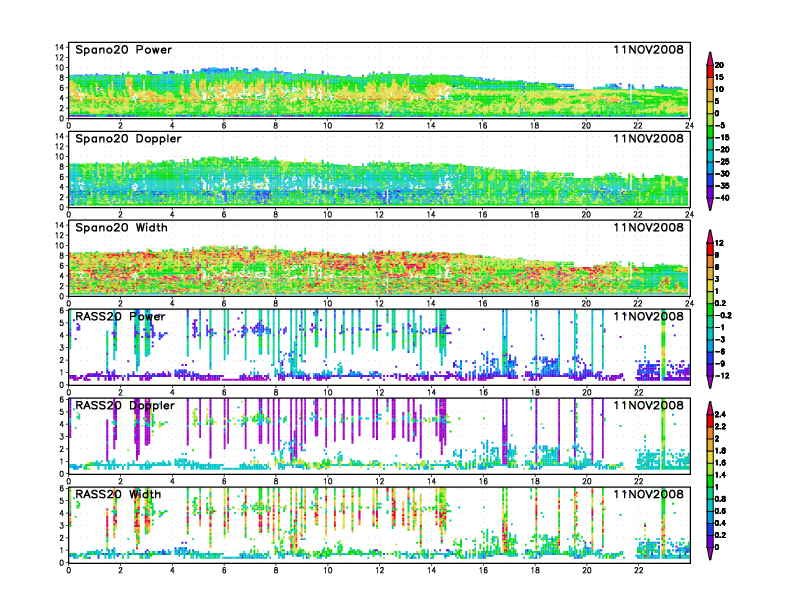Click the "2.2" label on the third colorbar
The height and width of the screenshot is (612, 792).
721,427
